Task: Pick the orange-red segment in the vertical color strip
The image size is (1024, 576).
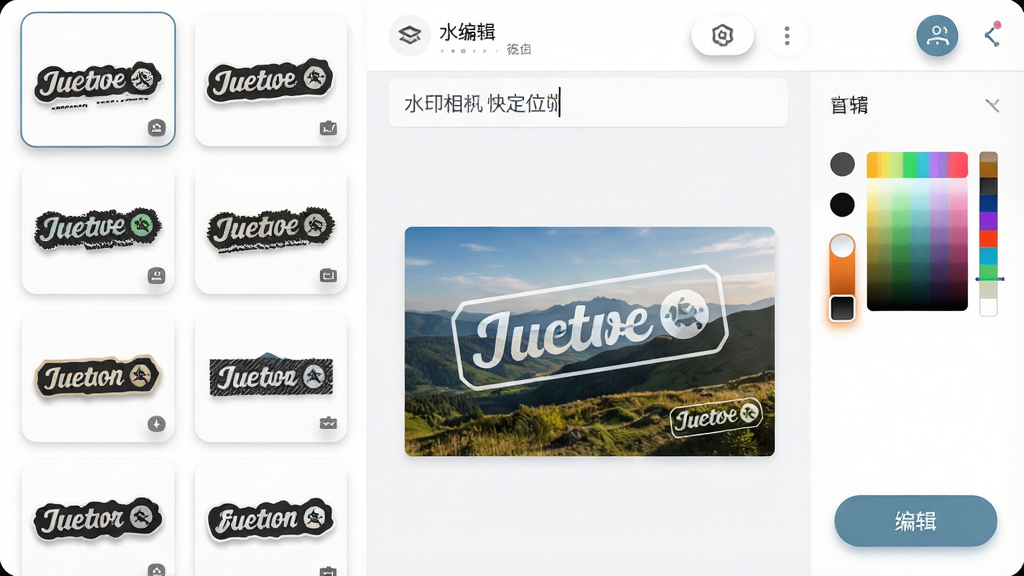Action: (988, 238)
